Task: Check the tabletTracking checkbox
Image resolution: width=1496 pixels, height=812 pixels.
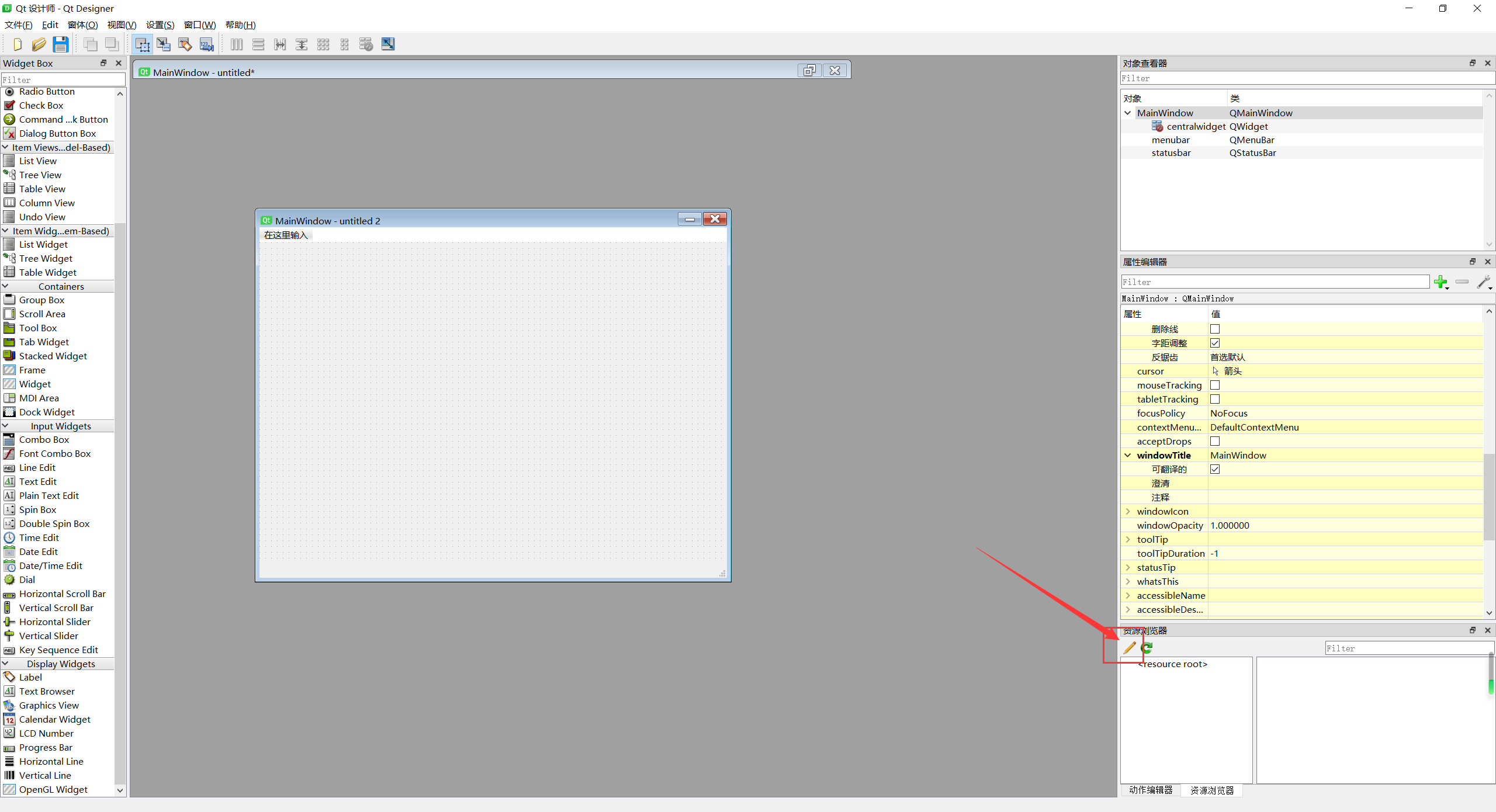Action: pyautogui.click(x=1215, y=400)
